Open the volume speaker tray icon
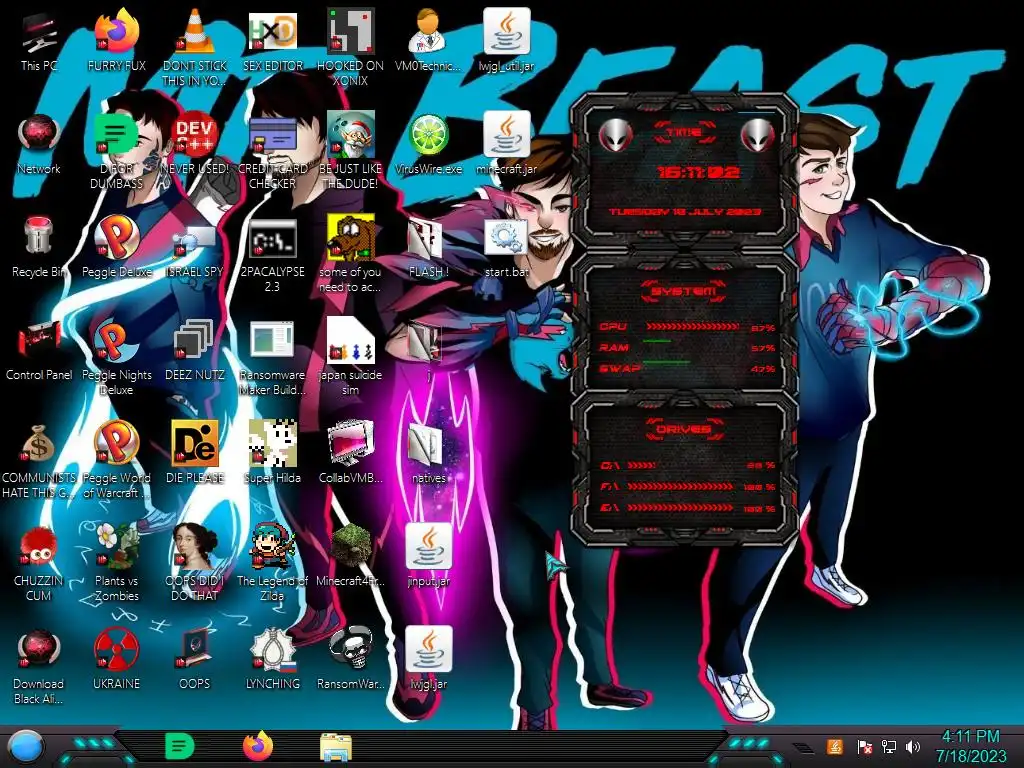 [x=913, y=746]
